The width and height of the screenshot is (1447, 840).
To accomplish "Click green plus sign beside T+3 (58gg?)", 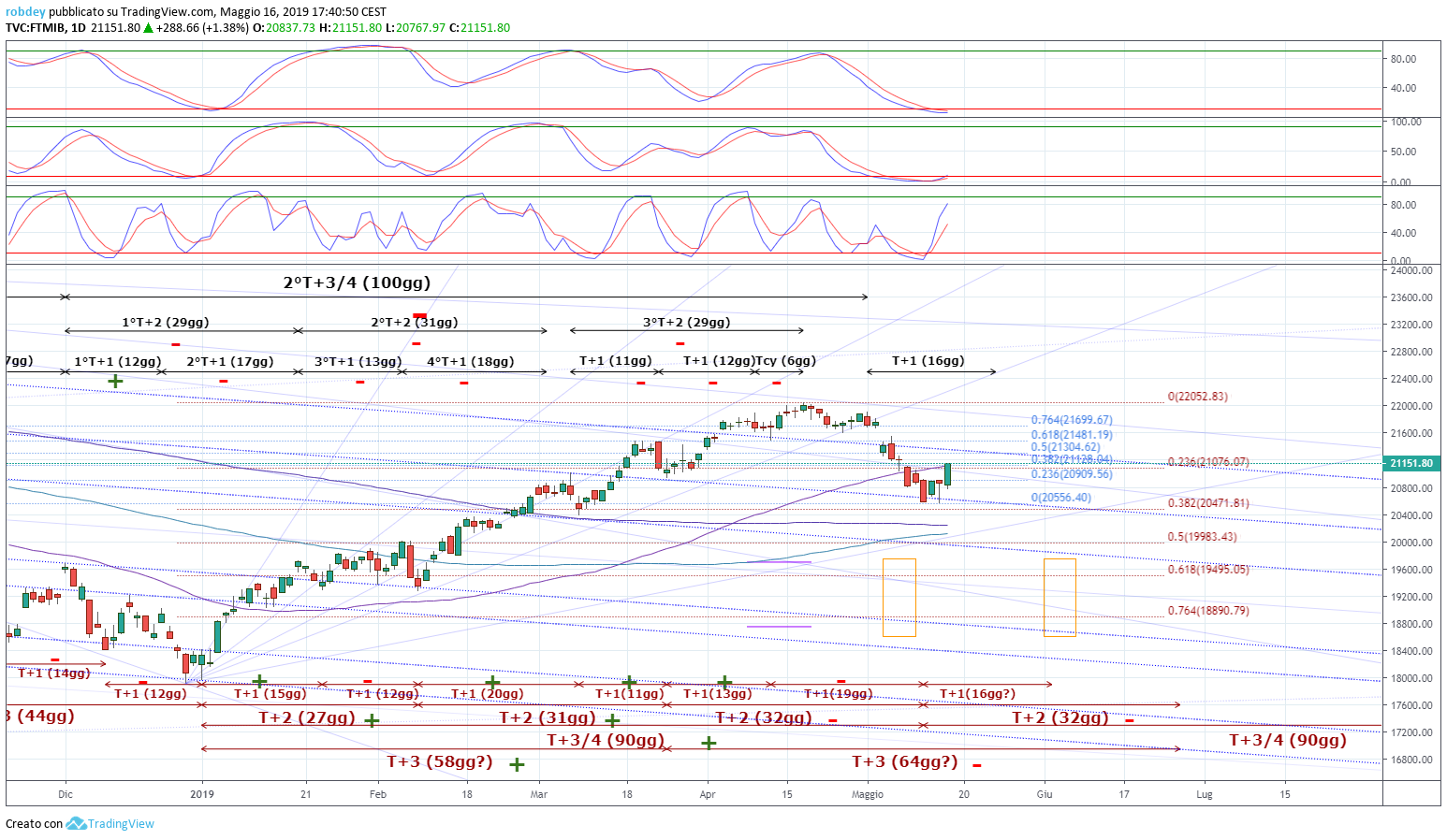I will tap(517, 765).
